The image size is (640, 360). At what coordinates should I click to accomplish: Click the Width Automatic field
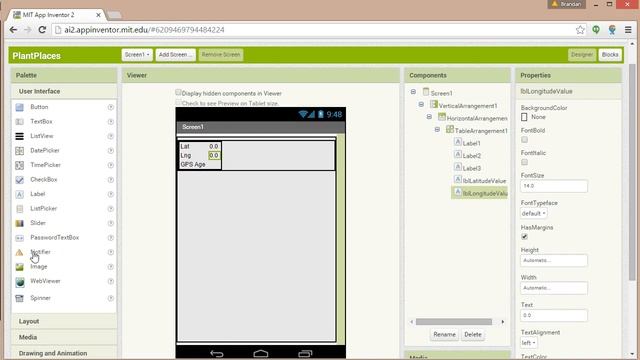(x=554, y=288)
